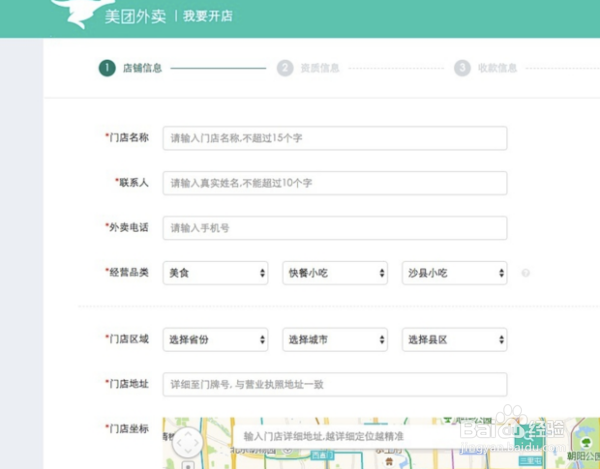Click the help question mark icon
This screenshot has width=600, height=469.
tap(525, 273)
